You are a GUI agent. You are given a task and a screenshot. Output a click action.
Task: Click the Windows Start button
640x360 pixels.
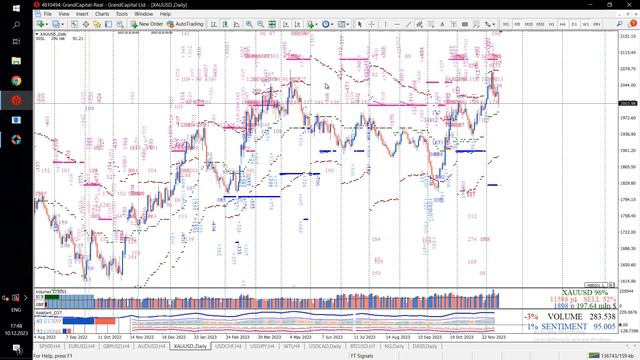[x=16, y=8]
